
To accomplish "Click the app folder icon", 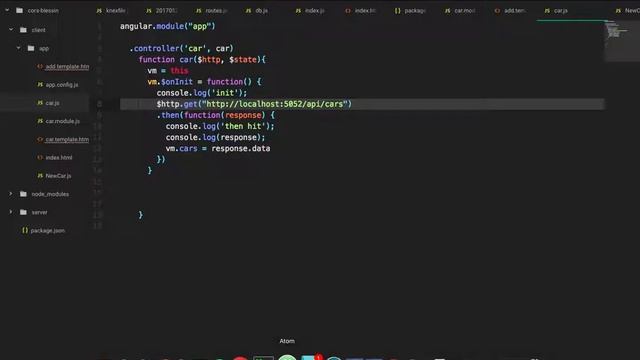I will [31, 48].
